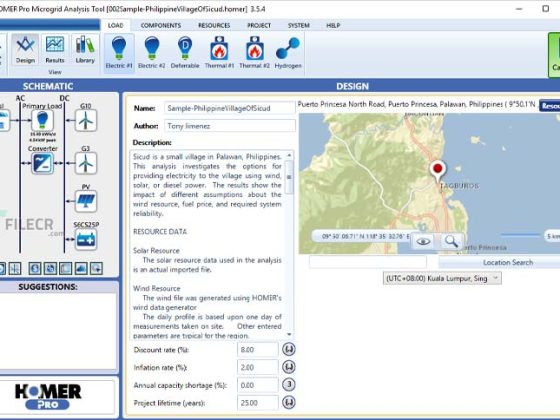The height and width of the screenshot is (420, 560).
Task: Select the Deferrable load icon
Action: click(x=185, y=52)
